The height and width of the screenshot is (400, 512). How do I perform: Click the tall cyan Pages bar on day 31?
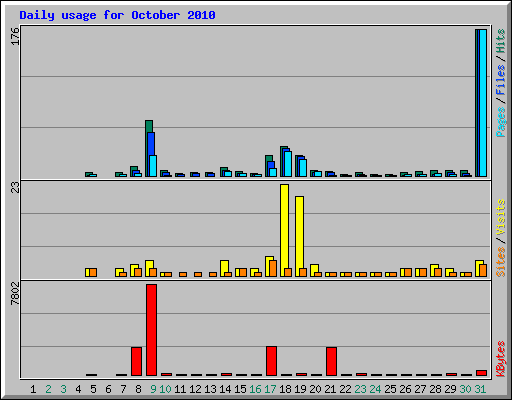[x=483, y=103]
